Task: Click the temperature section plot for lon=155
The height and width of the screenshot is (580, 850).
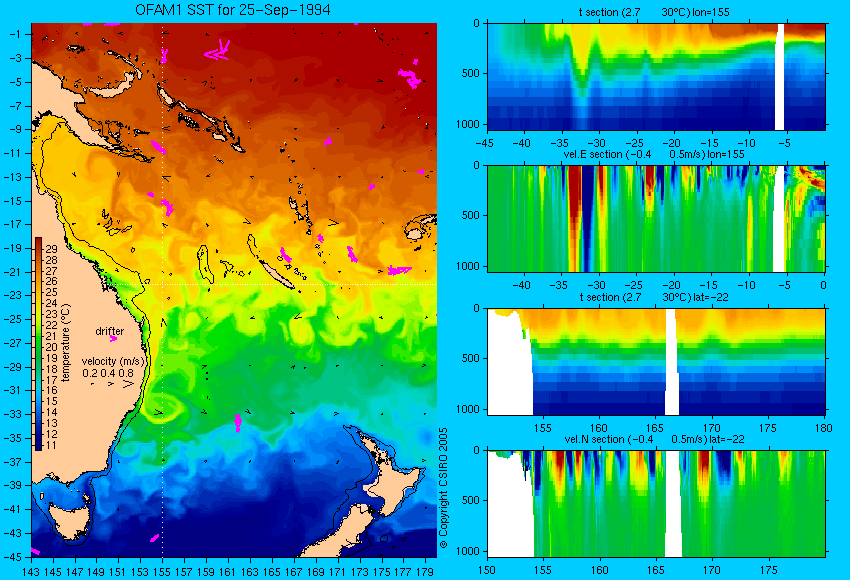Action: (x=656, y=76)
